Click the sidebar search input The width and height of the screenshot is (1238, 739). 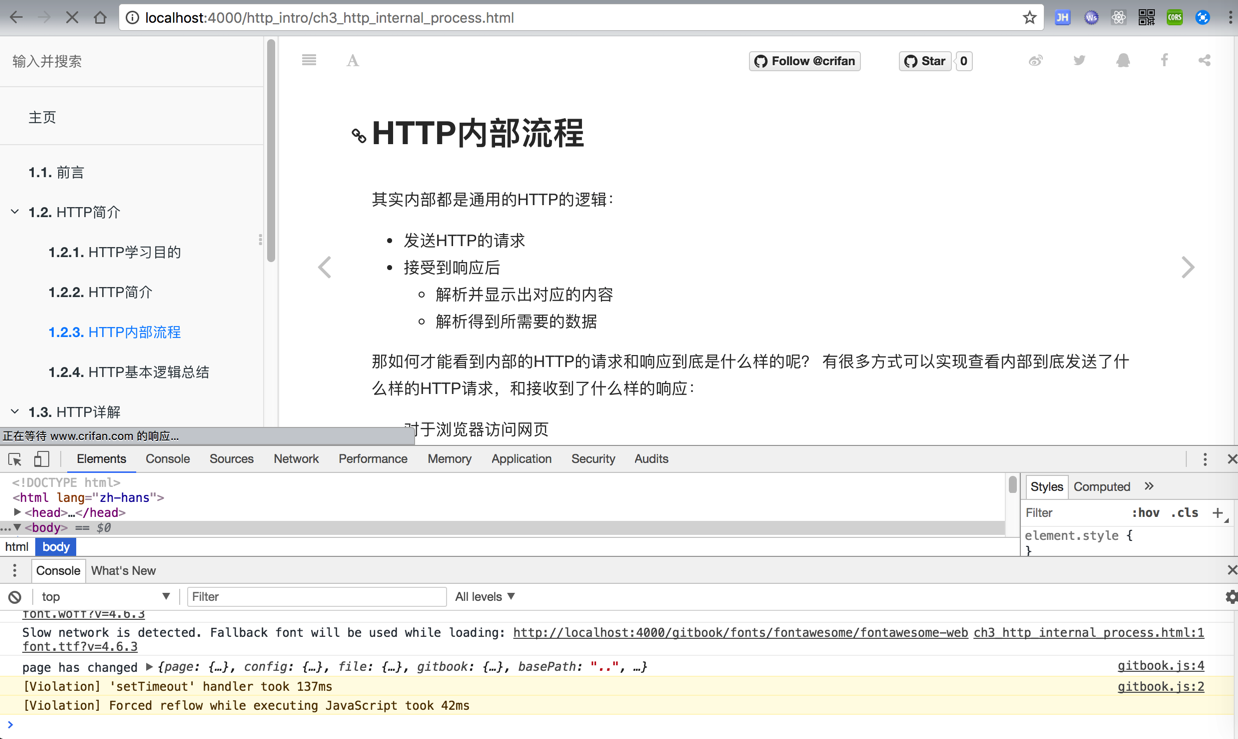132,61
